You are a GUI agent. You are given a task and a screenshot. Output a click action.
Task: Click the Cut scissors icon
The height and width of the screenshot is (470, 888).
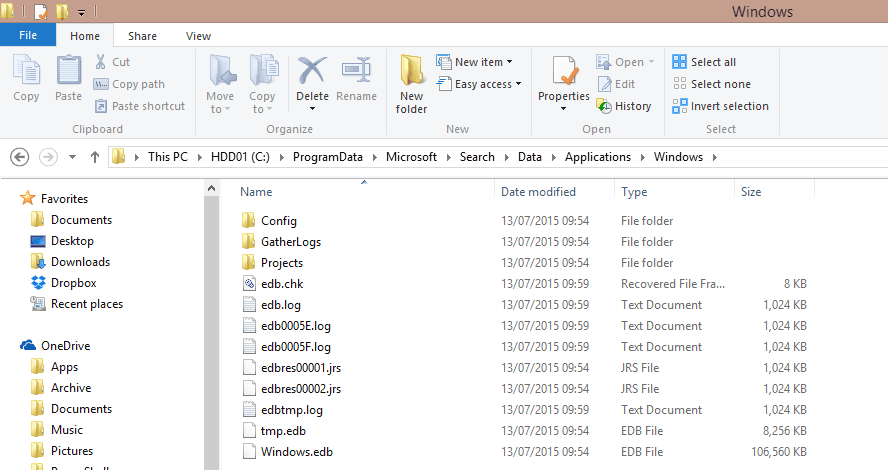tap(101, 62)
